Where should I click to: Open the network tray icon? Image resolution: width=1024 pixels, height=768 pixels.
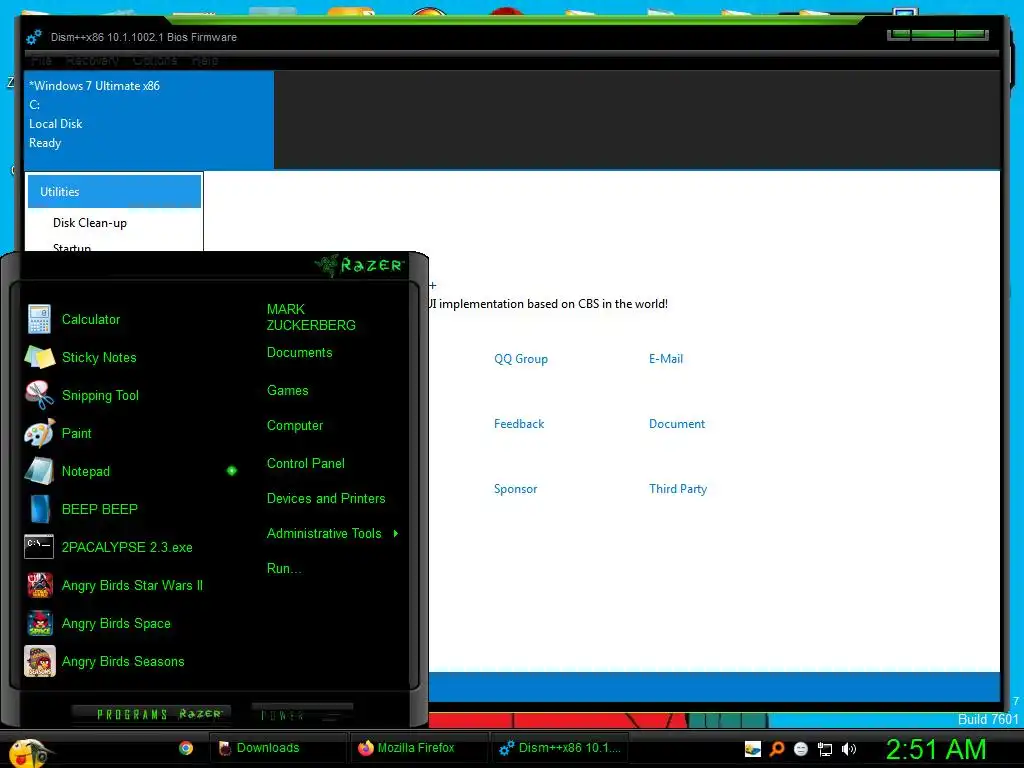825,749
